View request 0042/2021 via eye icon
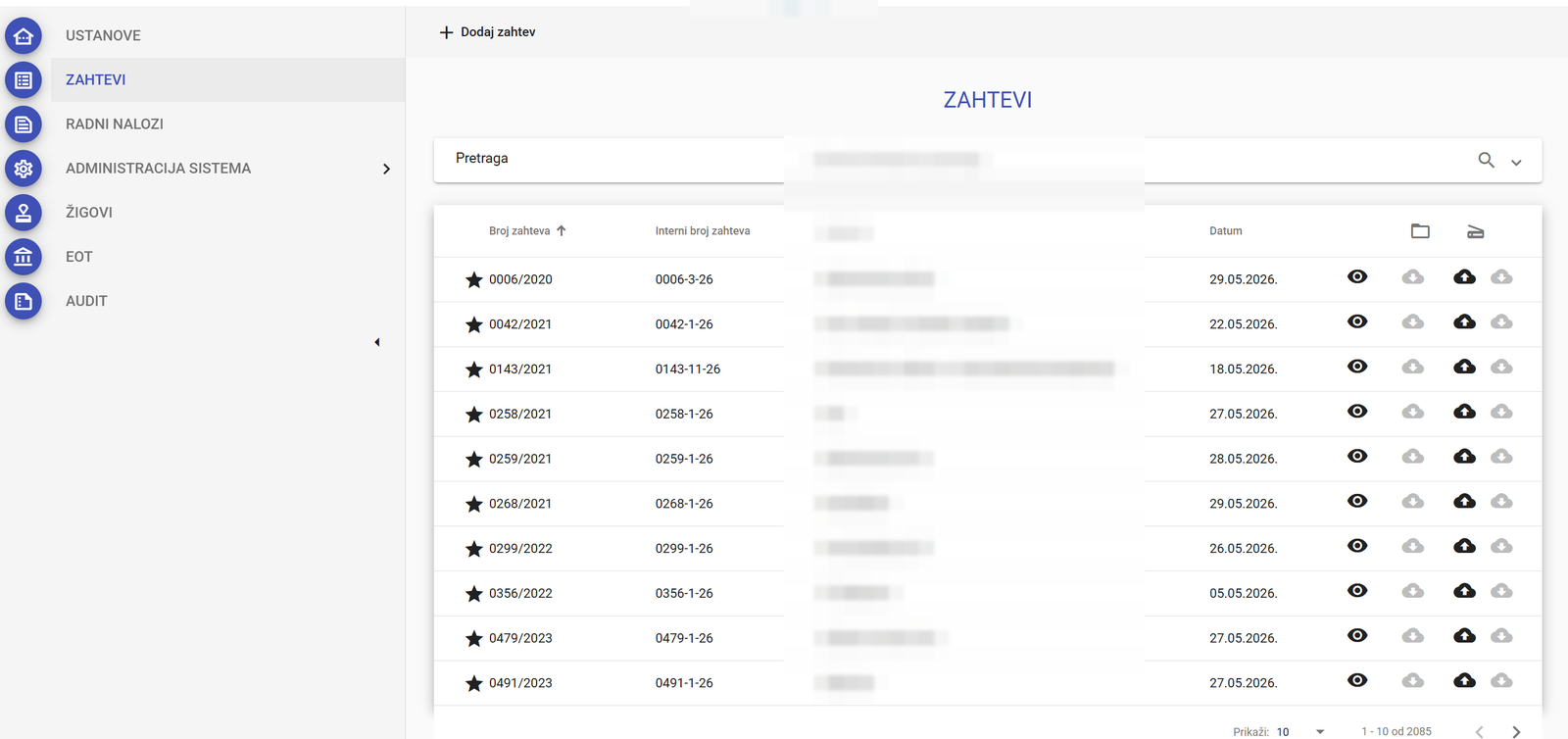Image resolution: width=1568 pixels, height=739 pixels. [1357, 321]
